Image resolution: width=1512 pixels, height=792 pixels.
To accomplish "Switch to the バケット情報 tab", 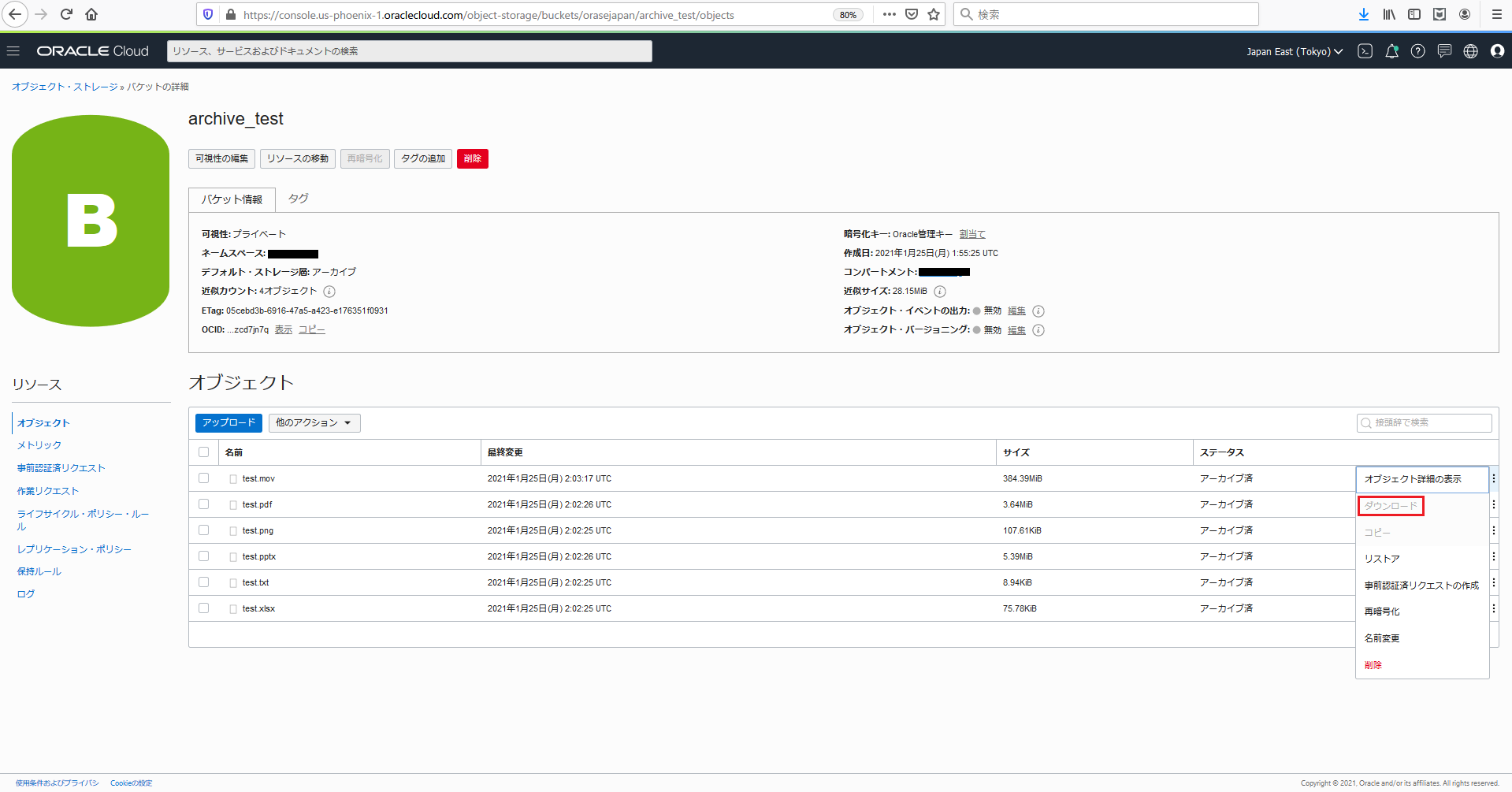I will tap(232, 200).
